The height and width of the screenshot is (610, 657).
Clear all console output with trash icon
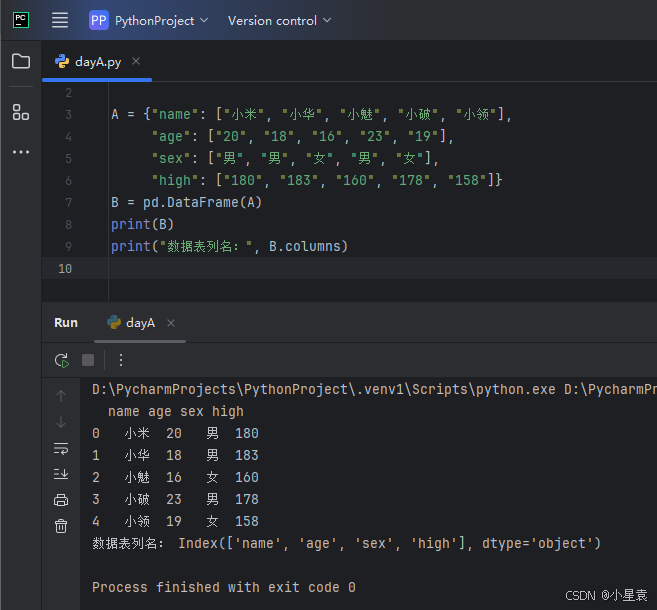(x=61, y=526)
